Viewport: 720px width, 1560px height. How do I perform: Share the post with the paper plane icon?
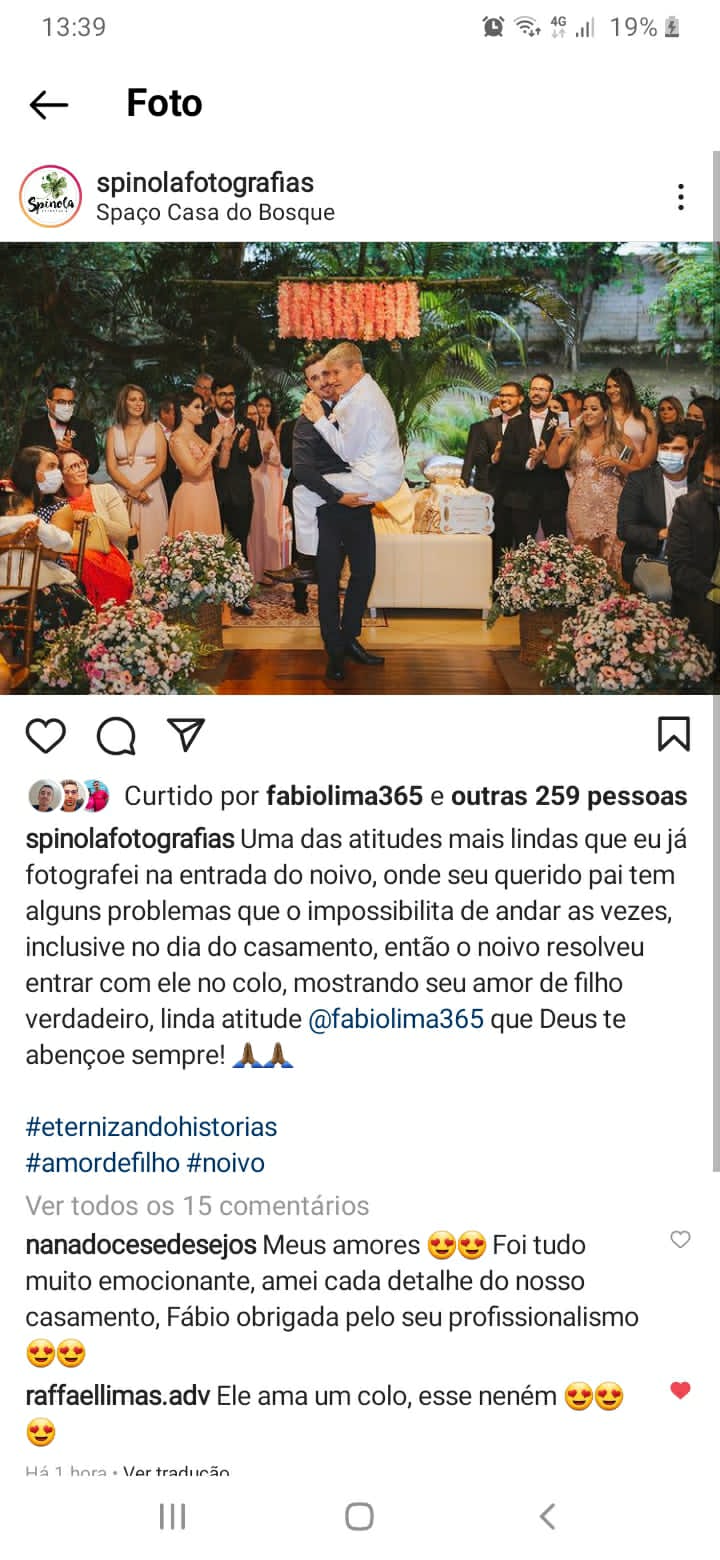[186, 734]
